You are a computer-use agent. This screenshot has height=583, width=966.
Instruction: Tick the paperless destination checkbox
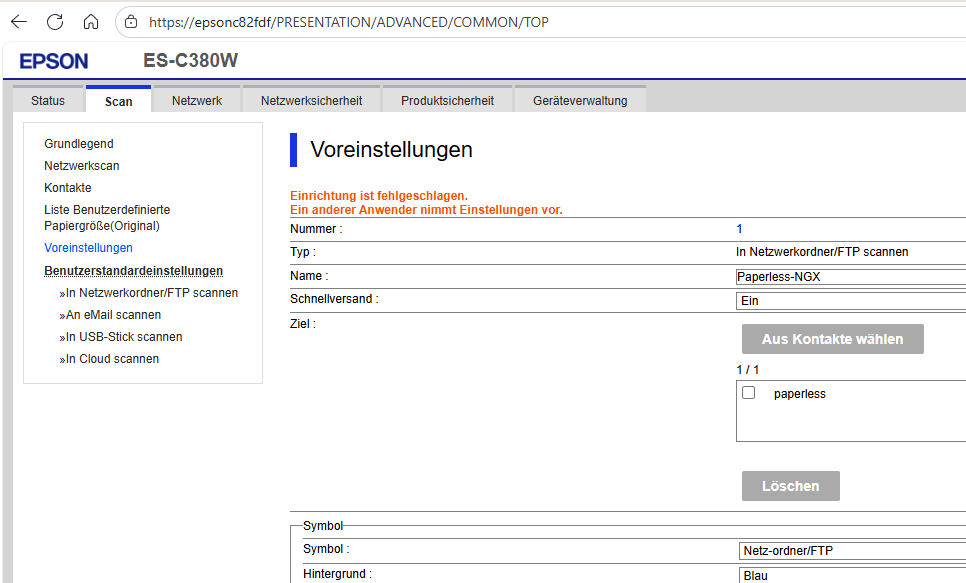pyautogui.click(x=748, y=393)
